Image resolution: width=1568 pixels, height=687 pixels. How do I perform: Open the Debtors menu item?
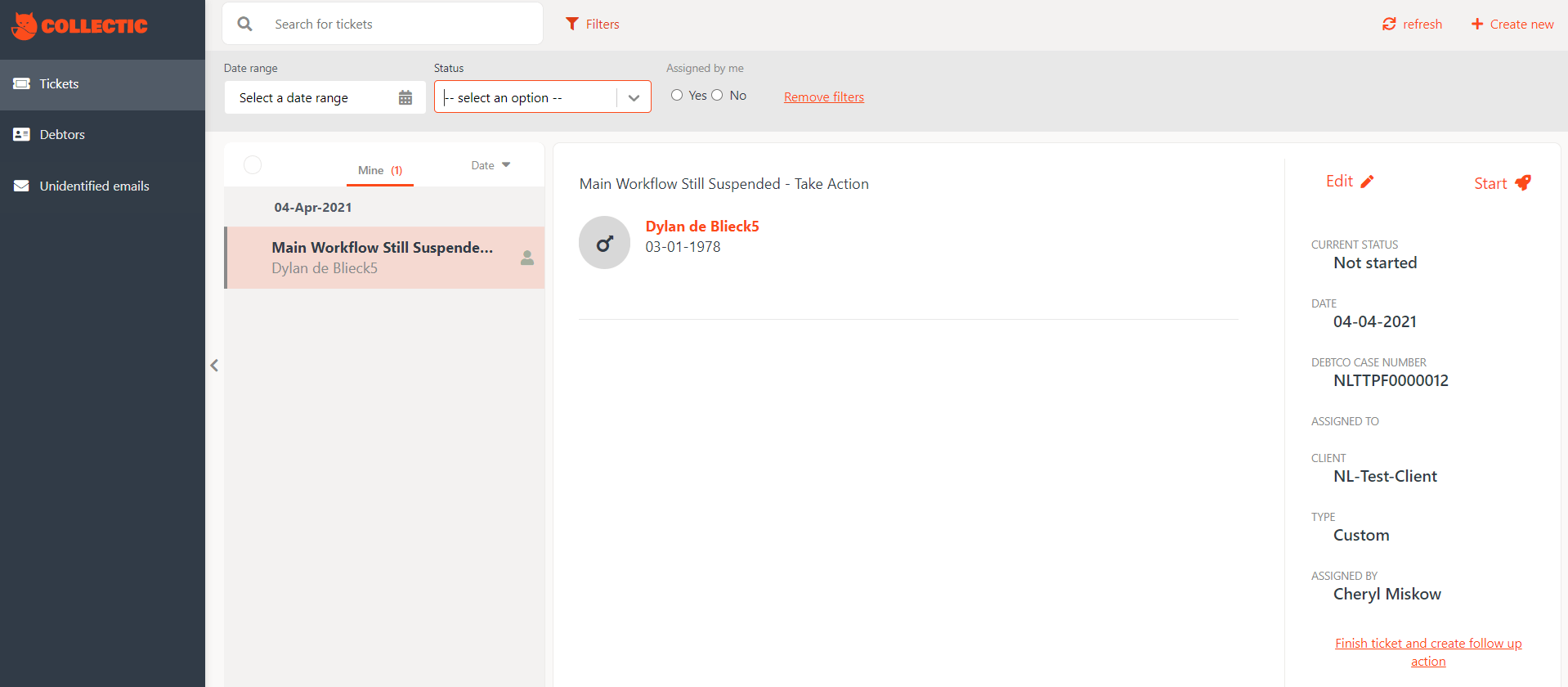102,135
